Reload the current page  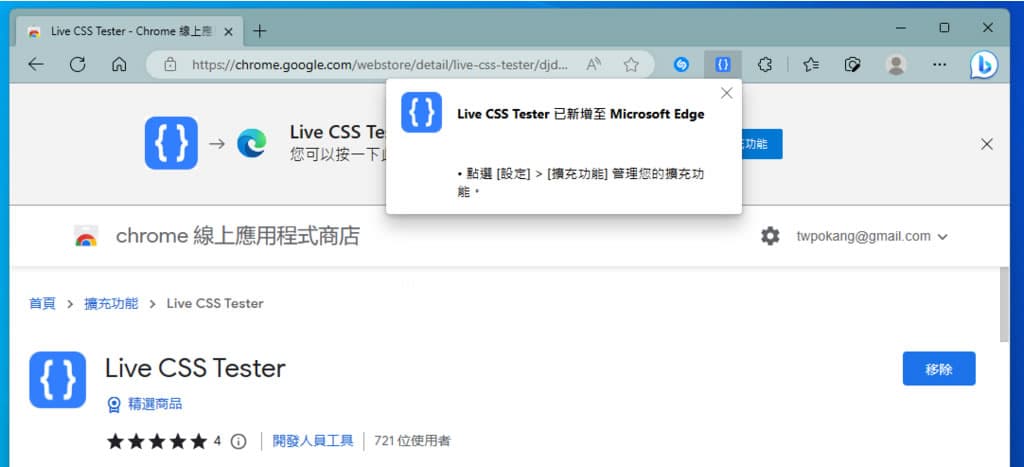pyautogui.click(x=78, y=65)
